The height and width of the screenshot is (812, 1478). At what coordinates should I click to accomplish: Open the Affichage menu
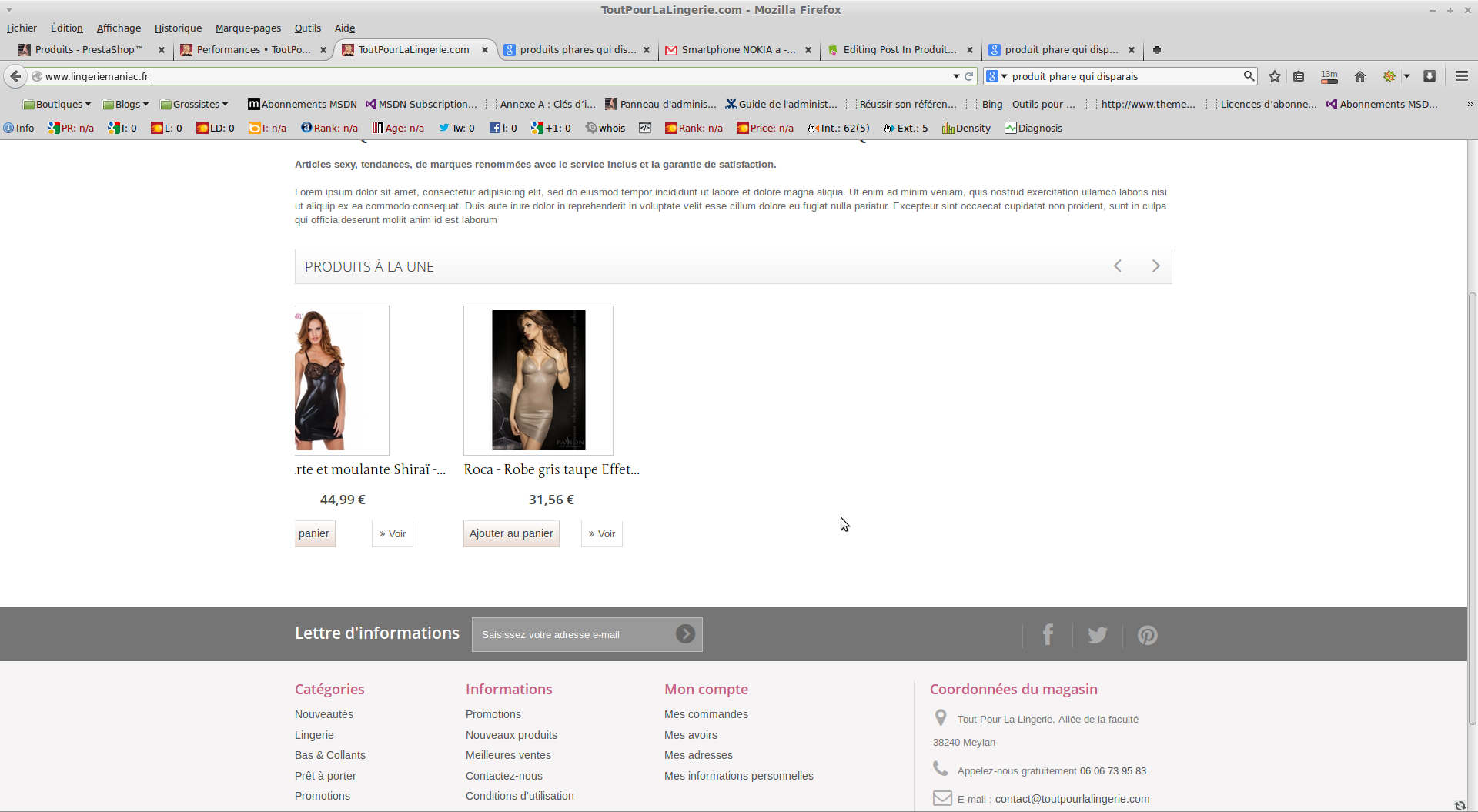click(119, 28)
